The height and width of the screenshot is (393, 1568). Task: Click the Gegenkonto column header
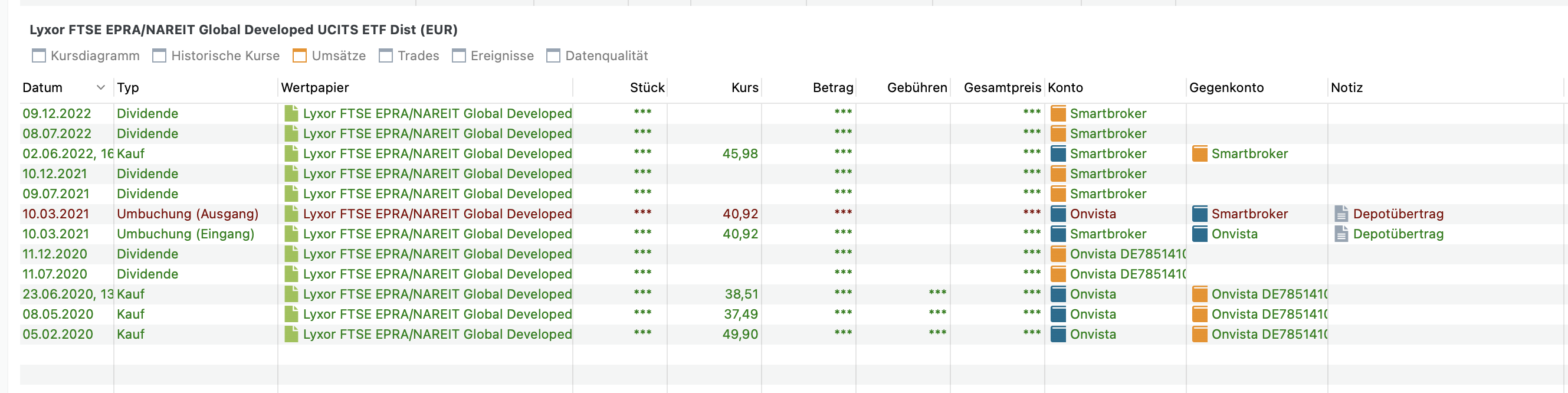(x=1226, y=88)
